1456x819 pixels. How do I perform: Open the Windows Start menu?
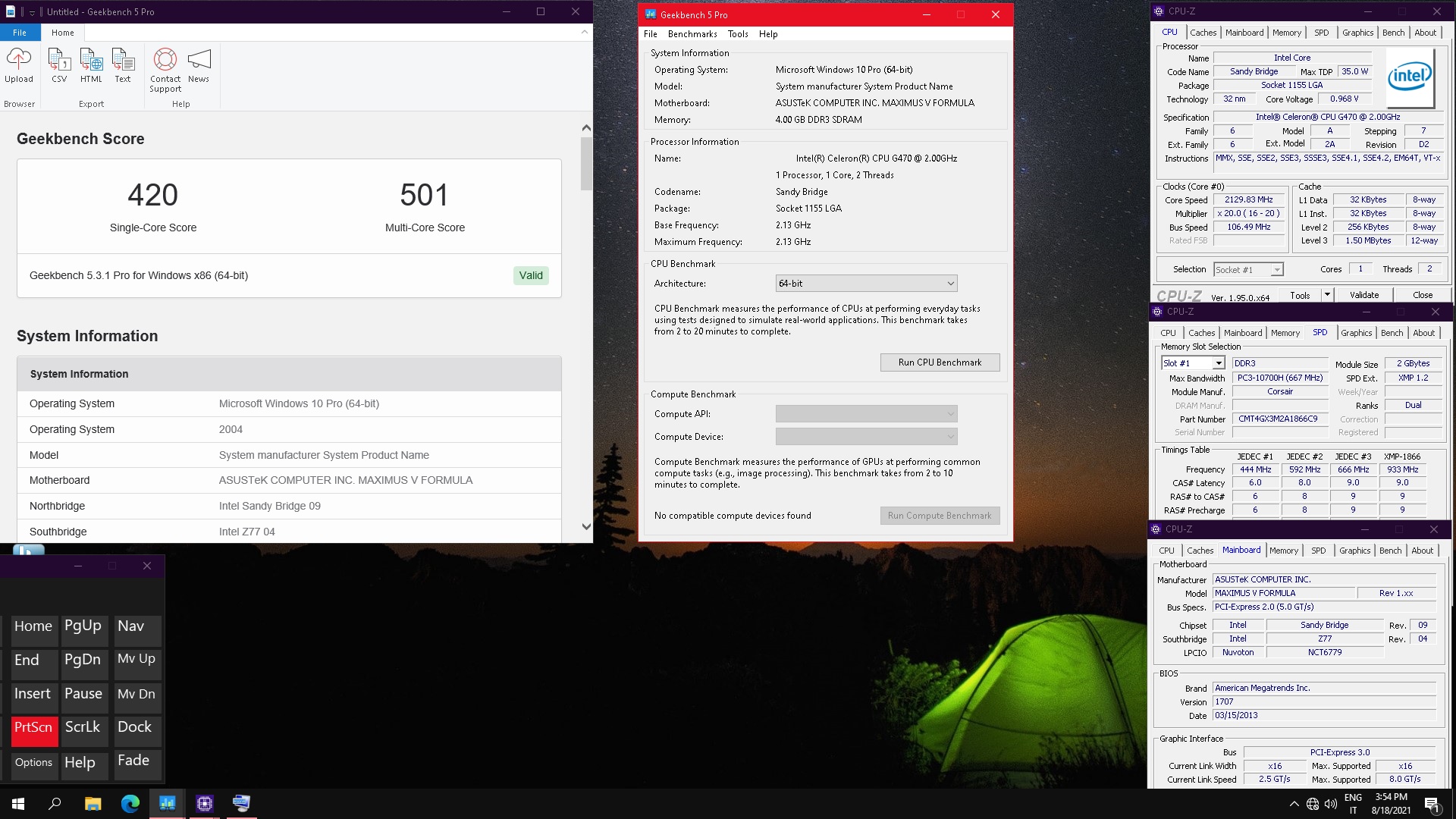point(18,804)
